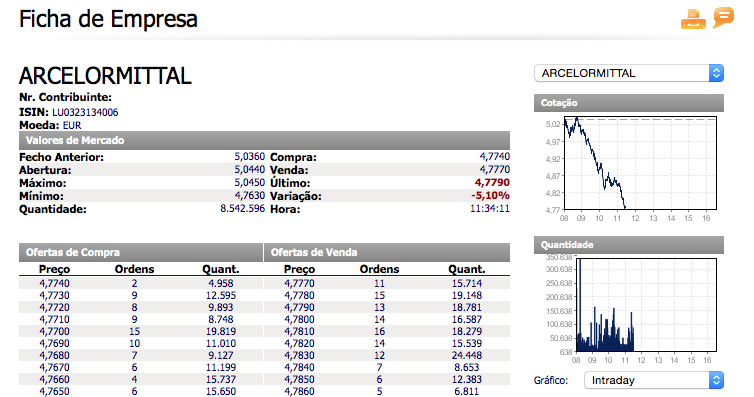Screen dimensions: 754x397
Task: Click sell offer price 4,7820
Action: click(299, 343)
